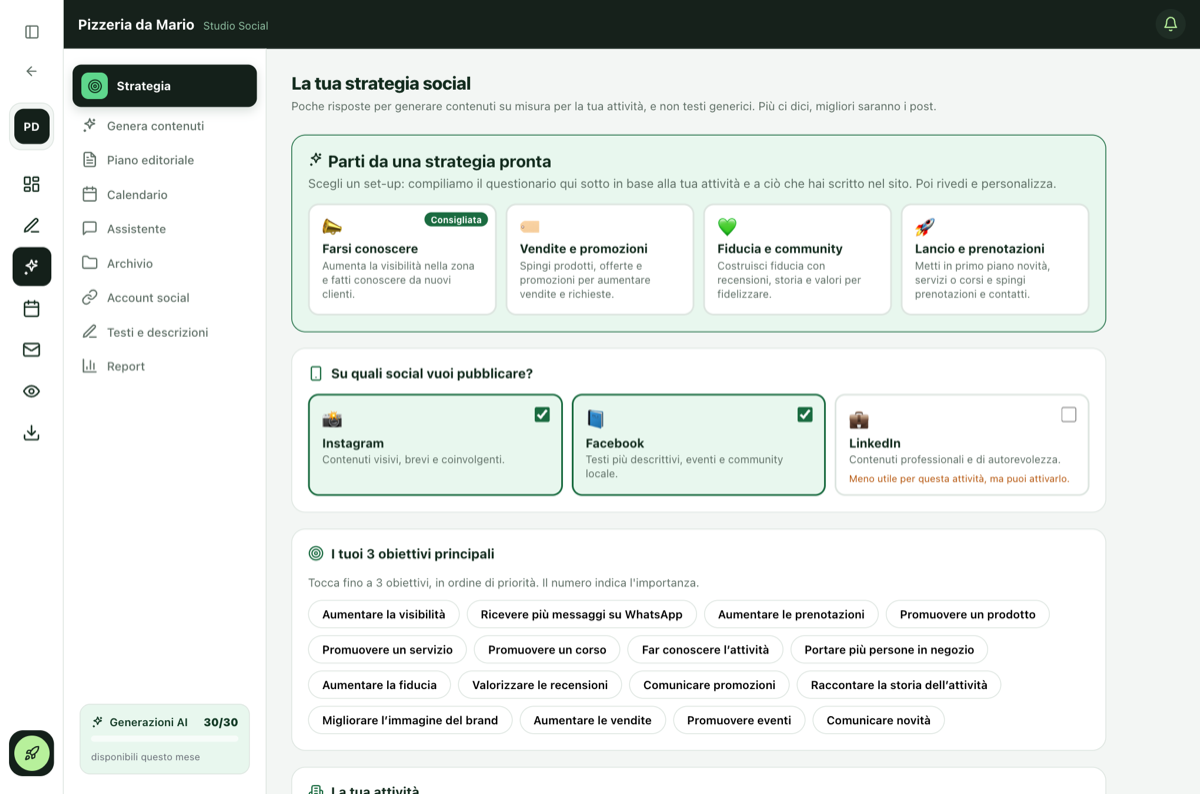Toggle objective Promuovere un corso
The width and height of the screenshot is (1200, 794).
[x=547, y=649]
